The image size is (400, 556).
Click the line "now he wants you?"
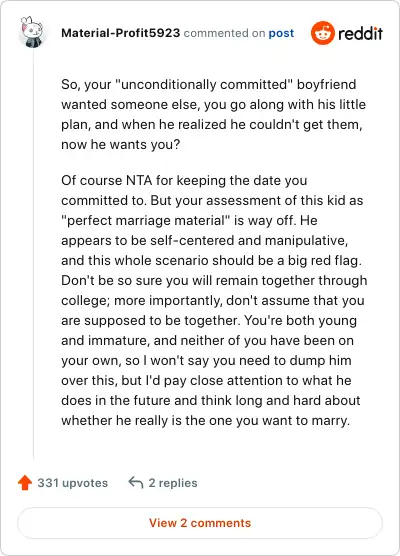(121, 145)
